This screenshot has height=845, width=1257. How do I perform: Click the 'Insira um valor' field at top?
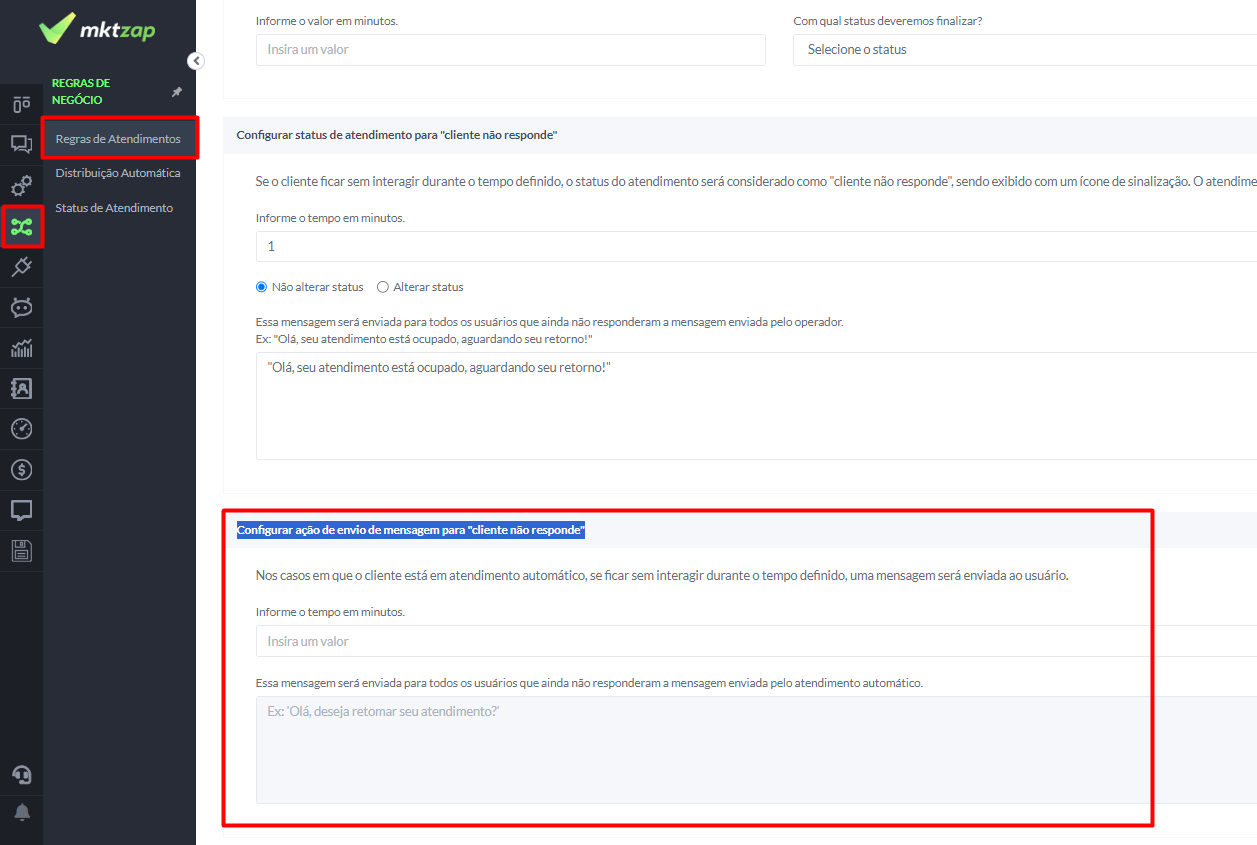(511, 50)
